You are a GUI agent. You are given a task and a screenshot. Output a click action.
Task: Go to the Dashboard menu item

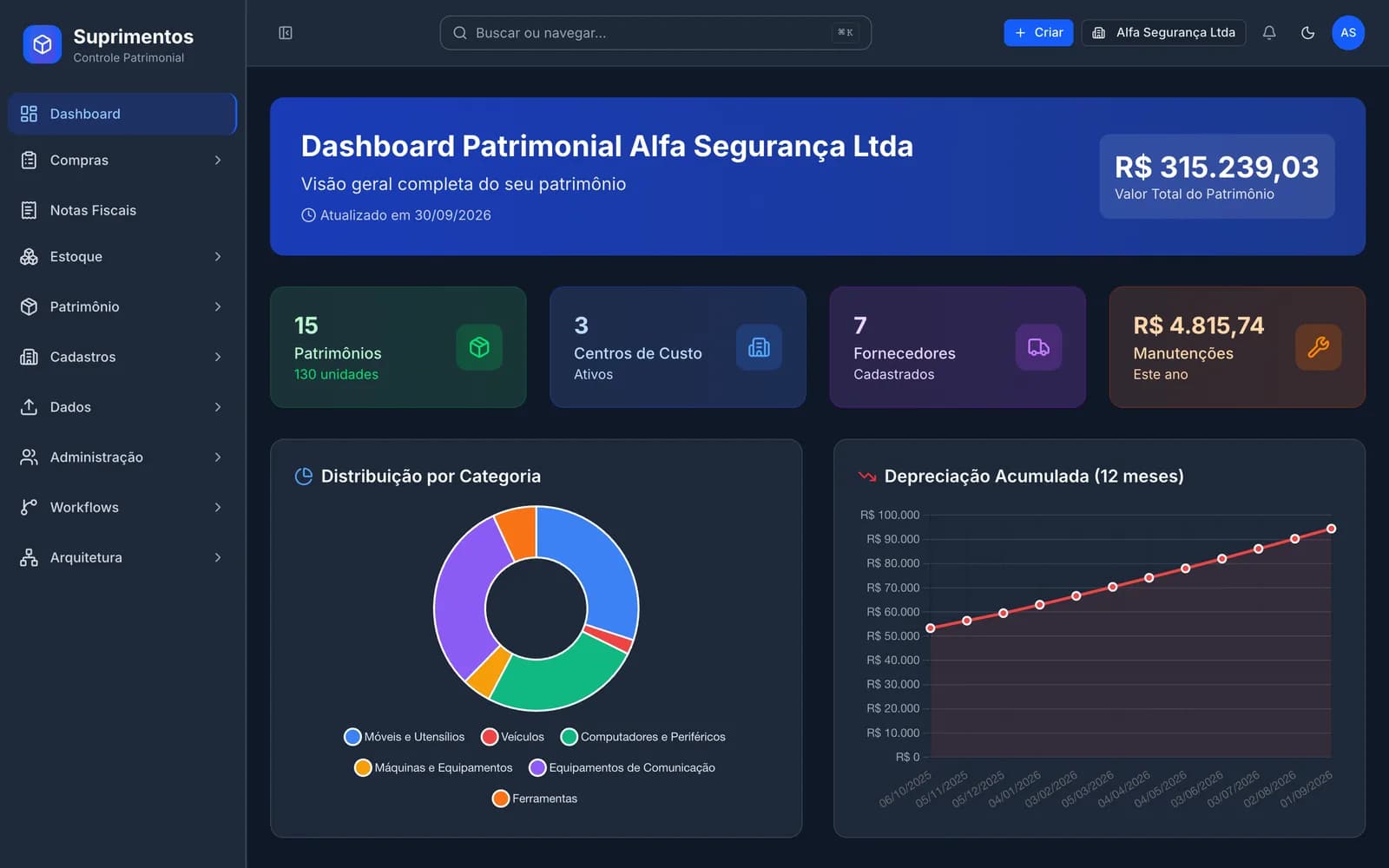122,114
